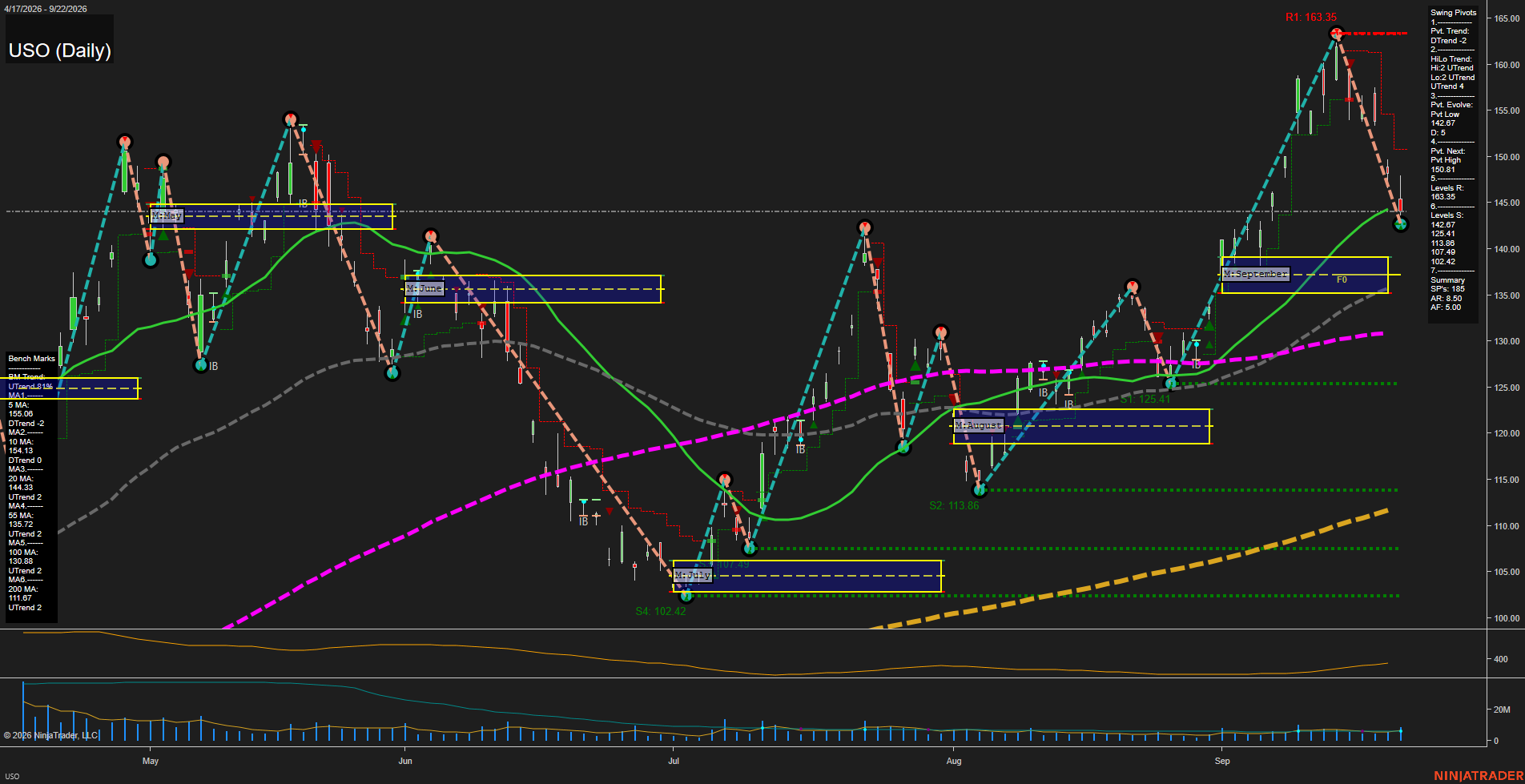Click "Levels R:" in Swing Pivots panel
The height and width of the screenshot is (784, 1525).
coord(1447,188)
